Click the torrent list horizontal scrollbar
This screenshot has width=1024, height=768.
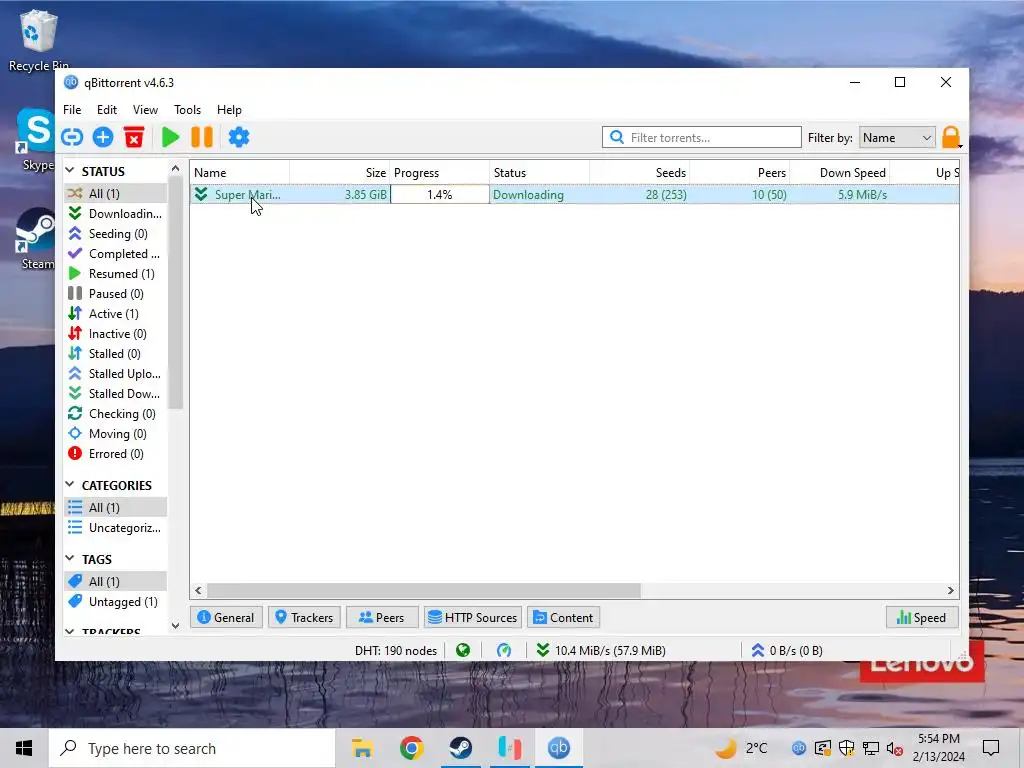tap(423, 590)
